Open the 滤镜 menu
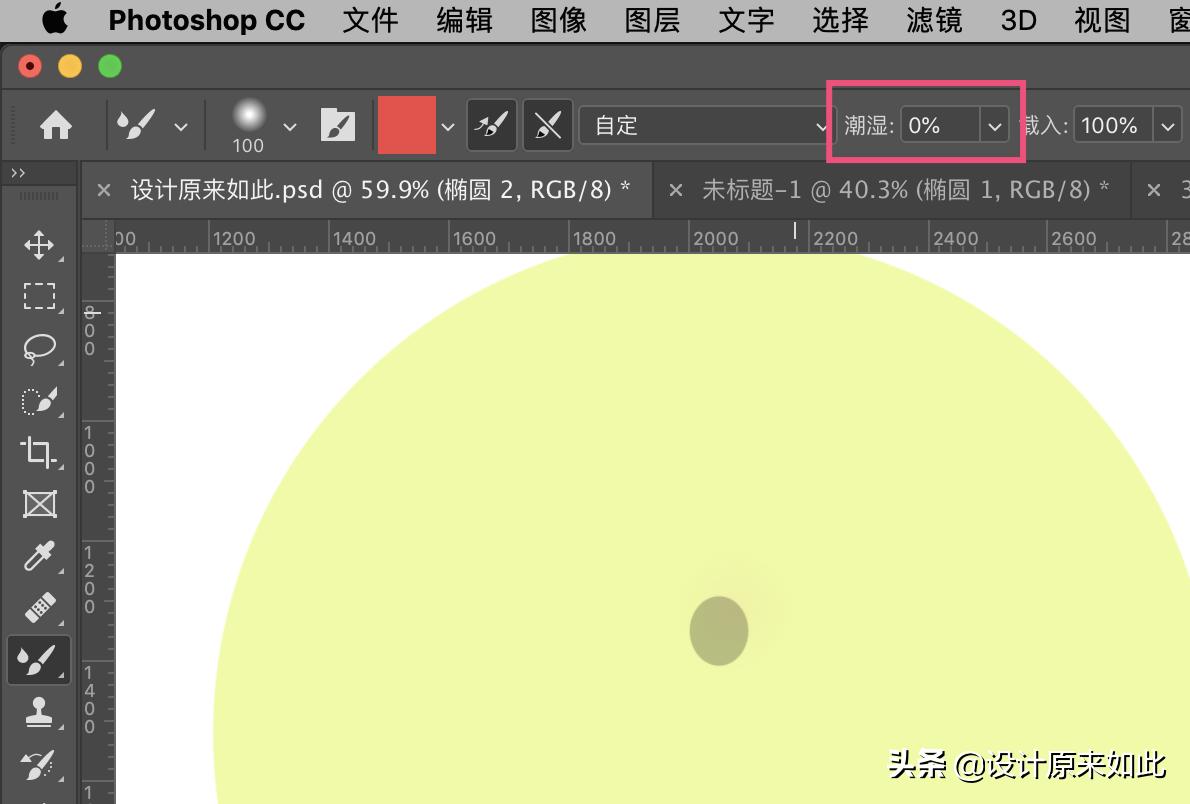Viewport: 1190px width, 804px height. [x=933, y=20]
